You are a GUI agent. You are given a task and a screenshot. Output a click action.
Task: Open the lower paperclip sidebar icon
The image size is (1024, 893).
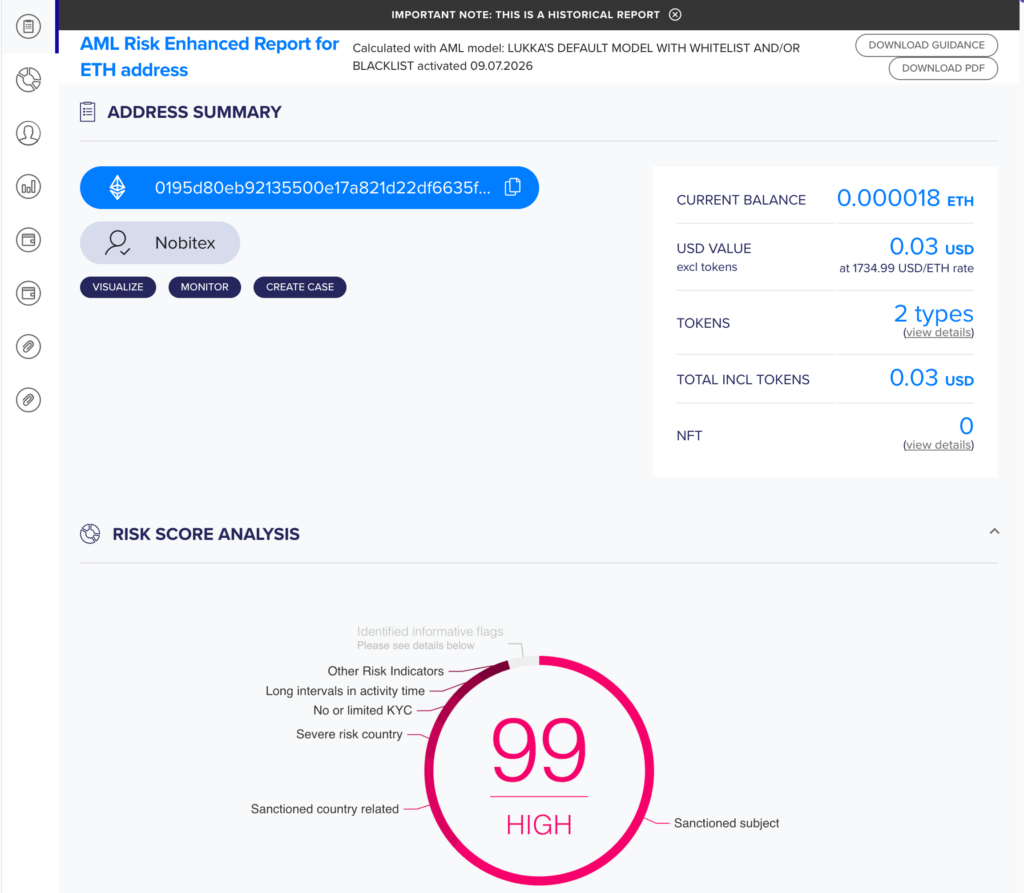[x=28, y=400]
